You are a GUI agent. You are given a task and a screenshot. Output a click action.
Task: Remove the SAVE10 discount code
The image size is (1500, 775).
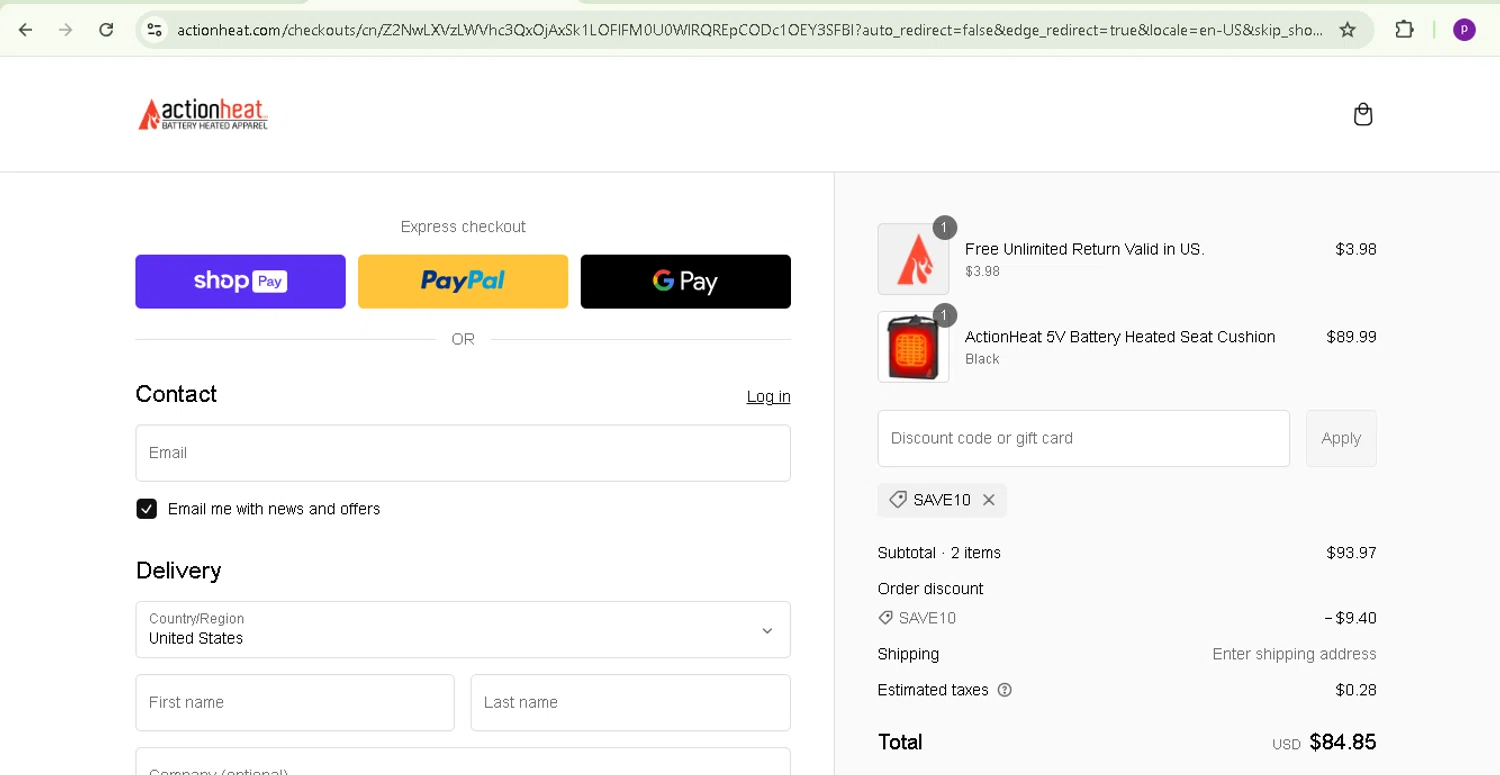coord(989,500)
